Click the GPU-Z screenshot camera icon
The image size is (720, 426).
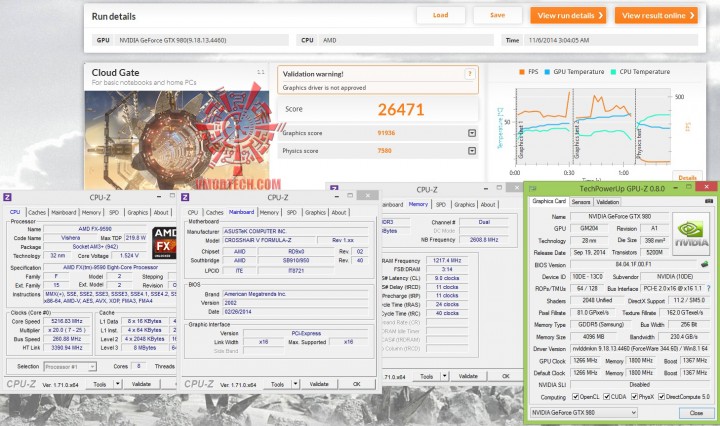click(709, 202)
